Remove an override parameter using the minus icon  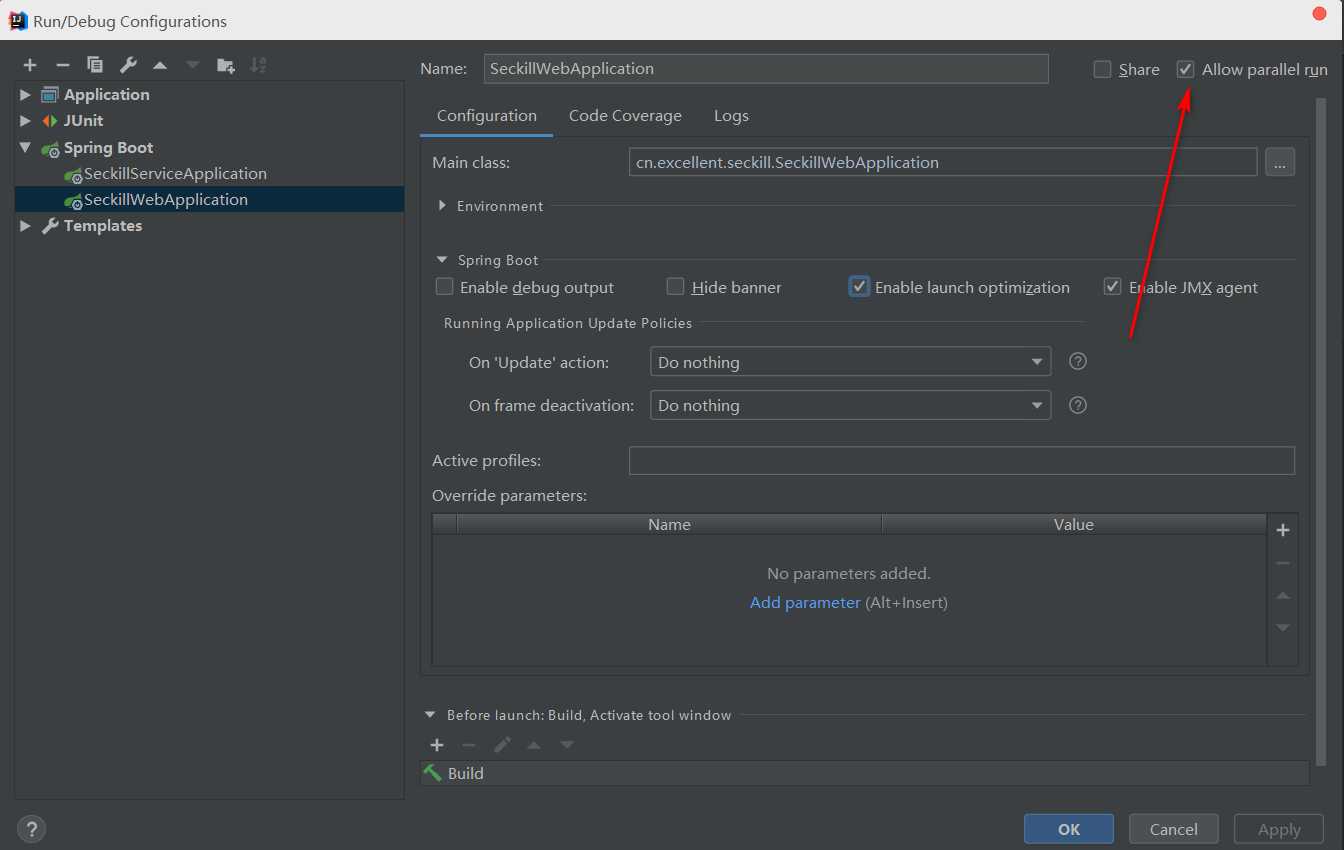pos(1283,563)
